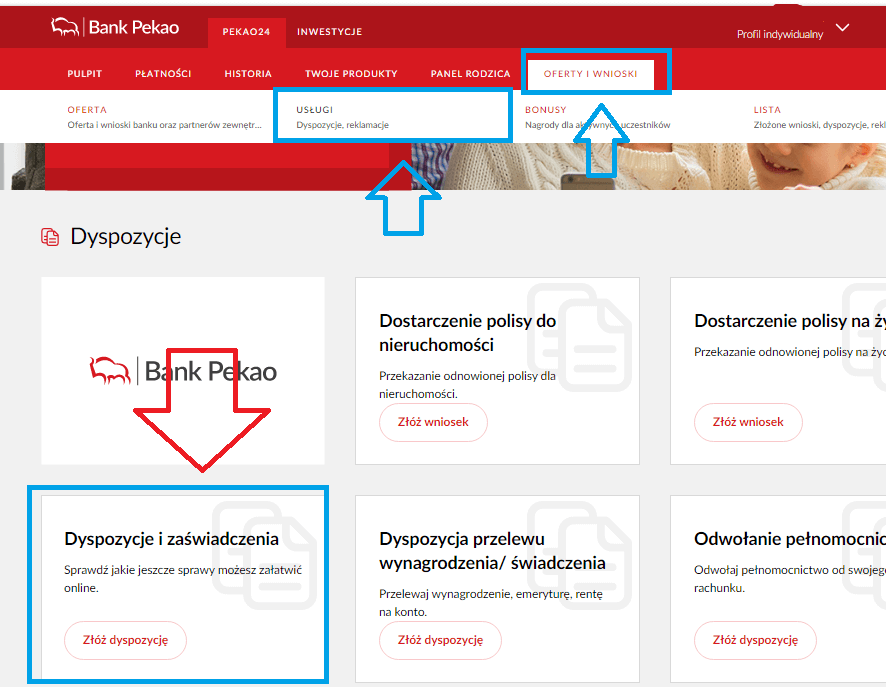Click the Dyspozycje heading document icon
This screenshot has height=687, width=886.
[50, 237]
